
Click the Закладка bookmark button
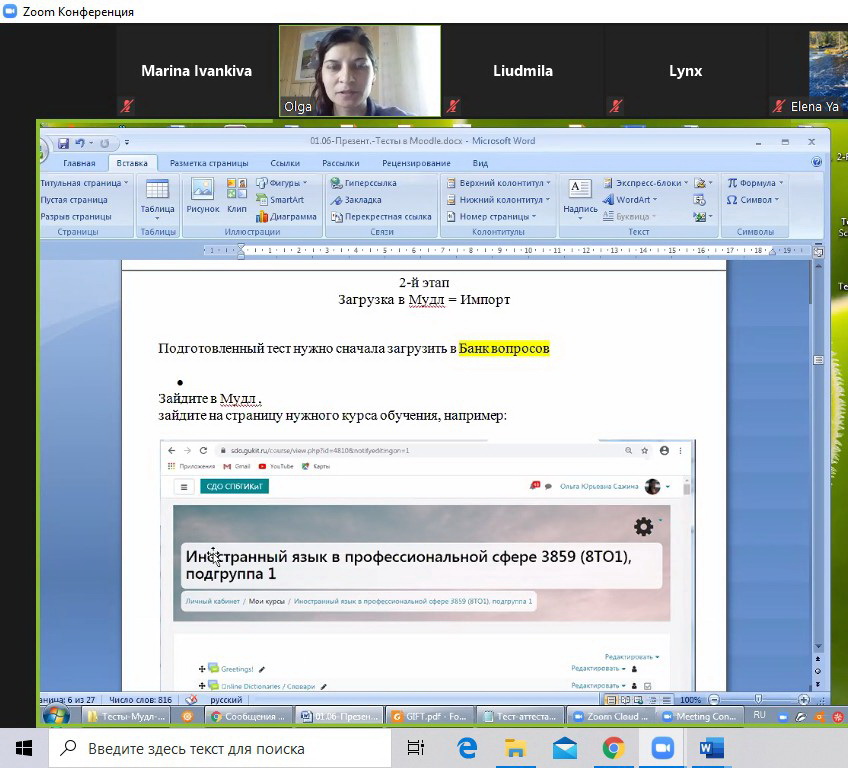(356, 200)
